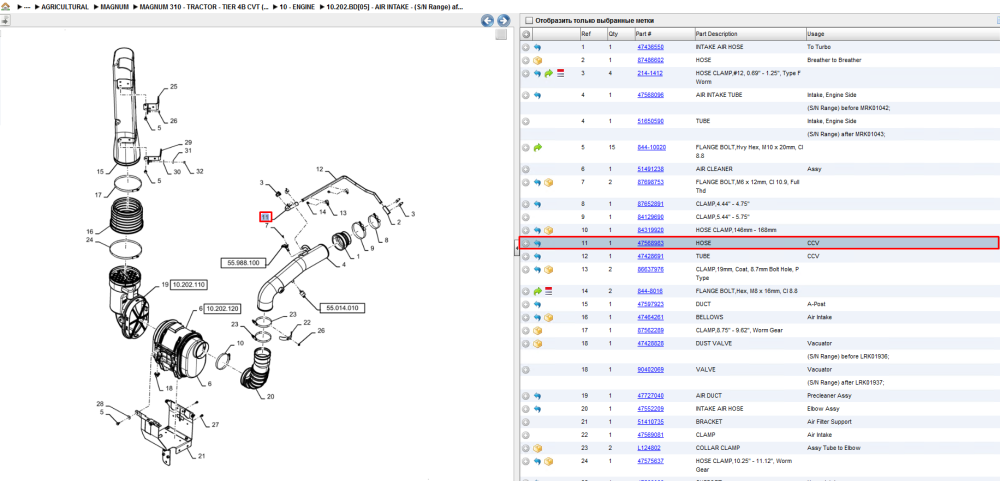
Task: Click the box icon in DUST VALVE row
Action: [537, 344]
